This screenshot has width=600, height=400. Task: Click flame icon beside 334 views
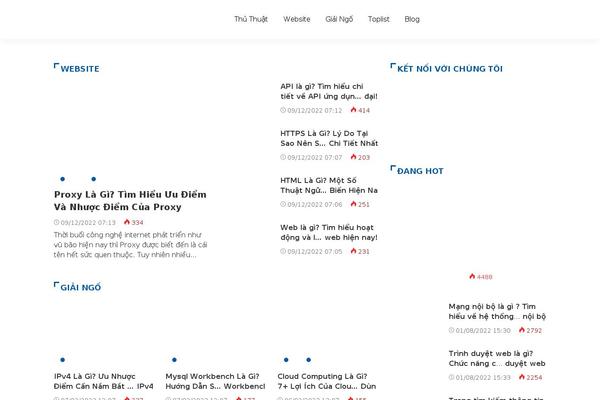(x=127, y=222)
